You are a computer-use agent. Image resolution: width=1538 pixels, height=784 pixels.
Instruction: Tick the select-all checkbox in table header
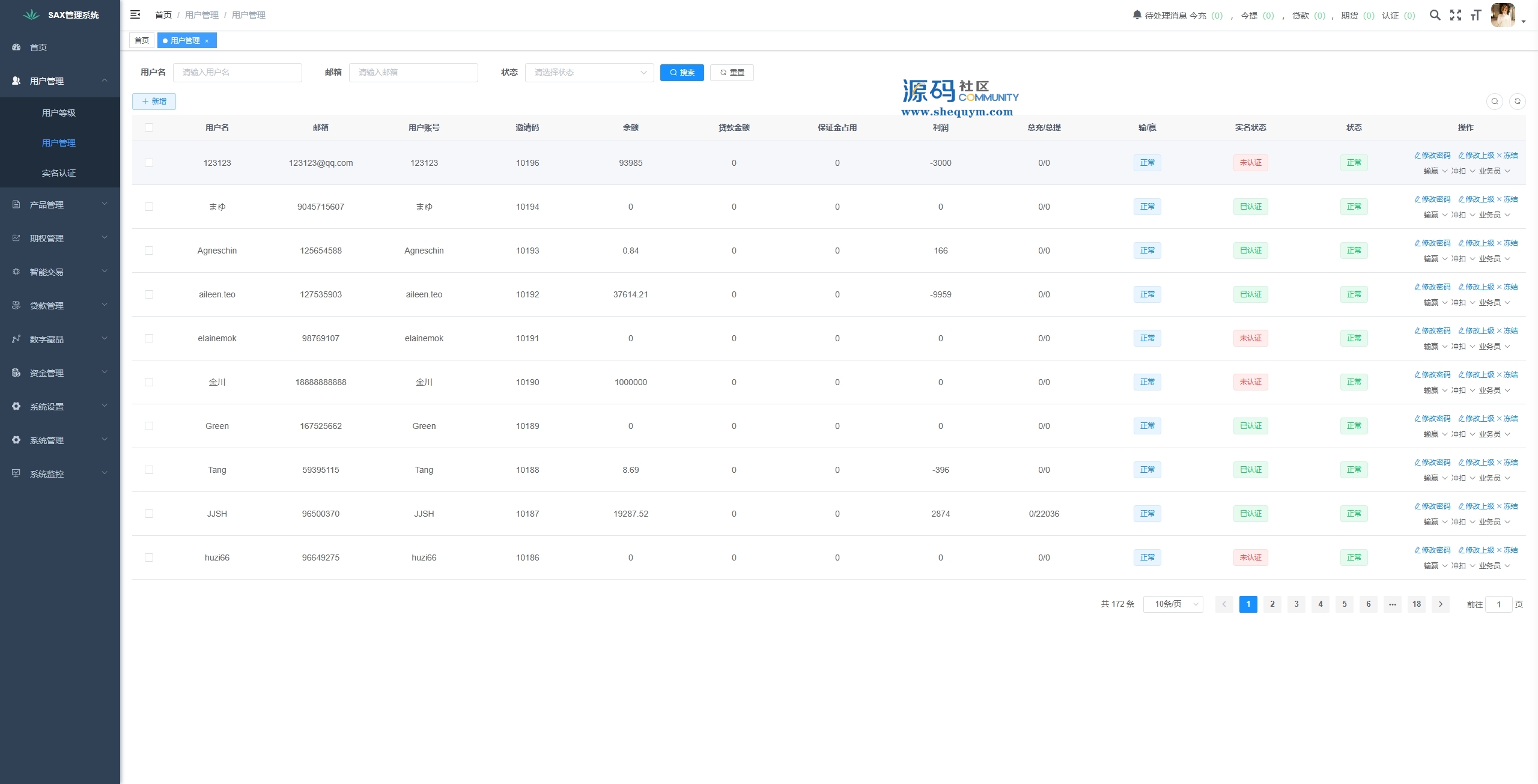149,127
